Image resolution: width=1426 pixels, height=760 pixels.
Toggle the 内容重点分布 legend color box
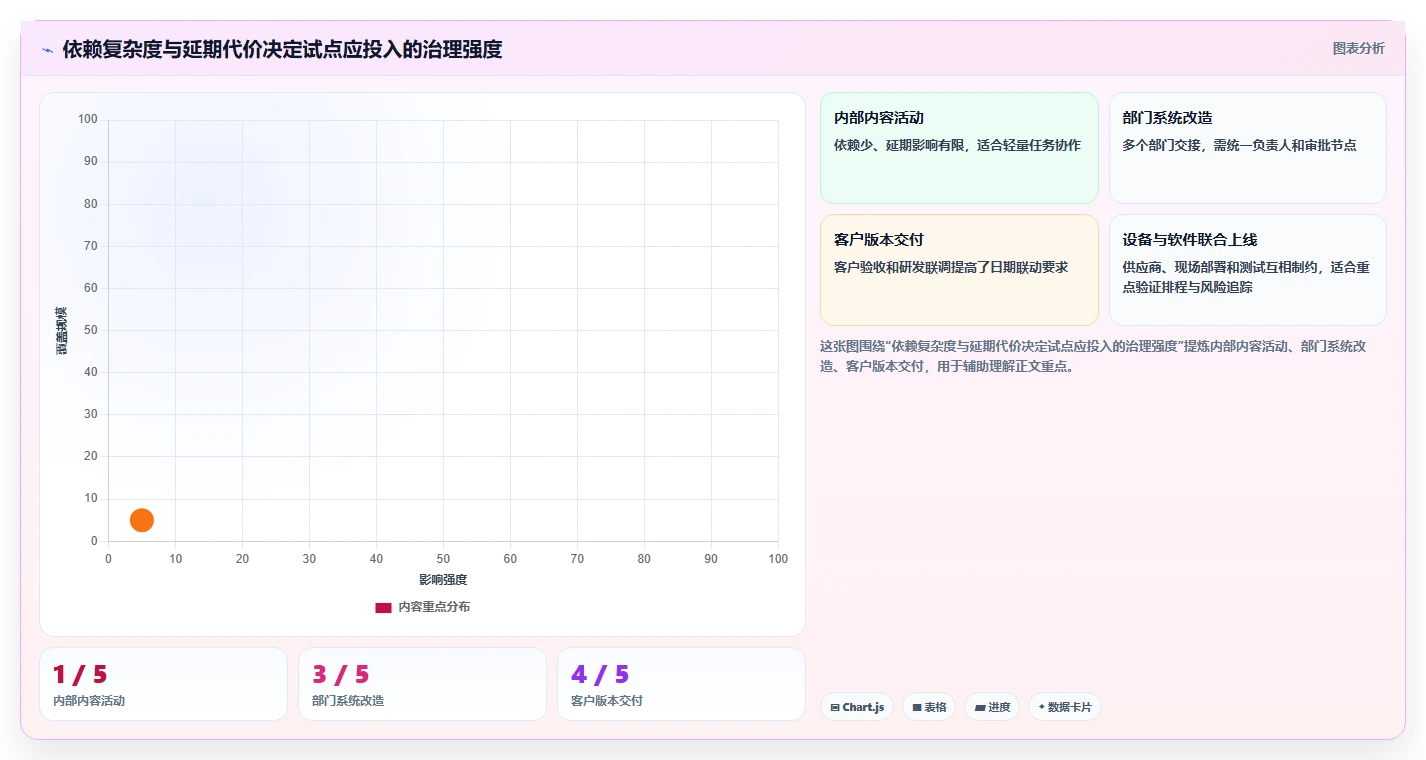tap(383, 607)
